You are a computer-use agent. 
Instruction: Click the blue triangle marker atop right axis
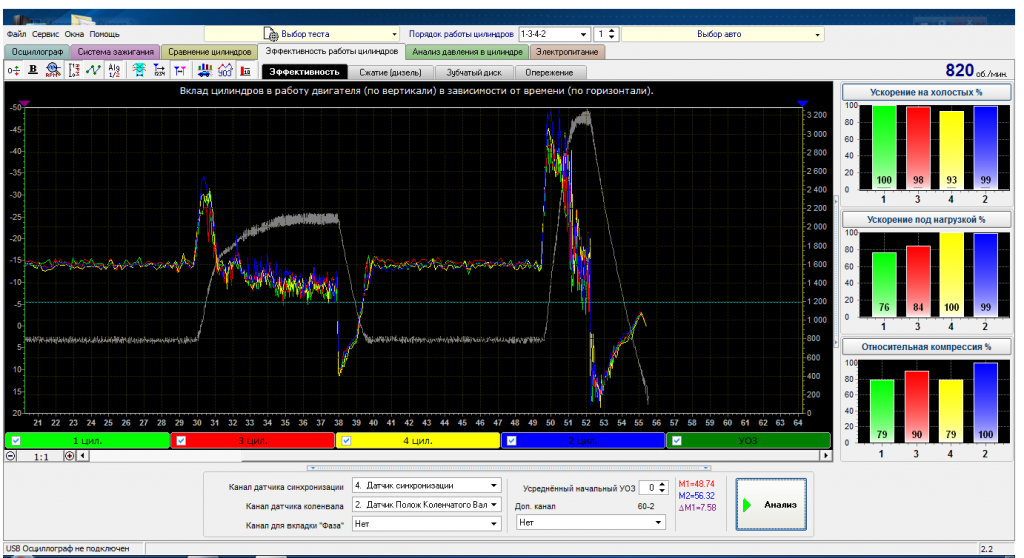[x=803, y=103]
